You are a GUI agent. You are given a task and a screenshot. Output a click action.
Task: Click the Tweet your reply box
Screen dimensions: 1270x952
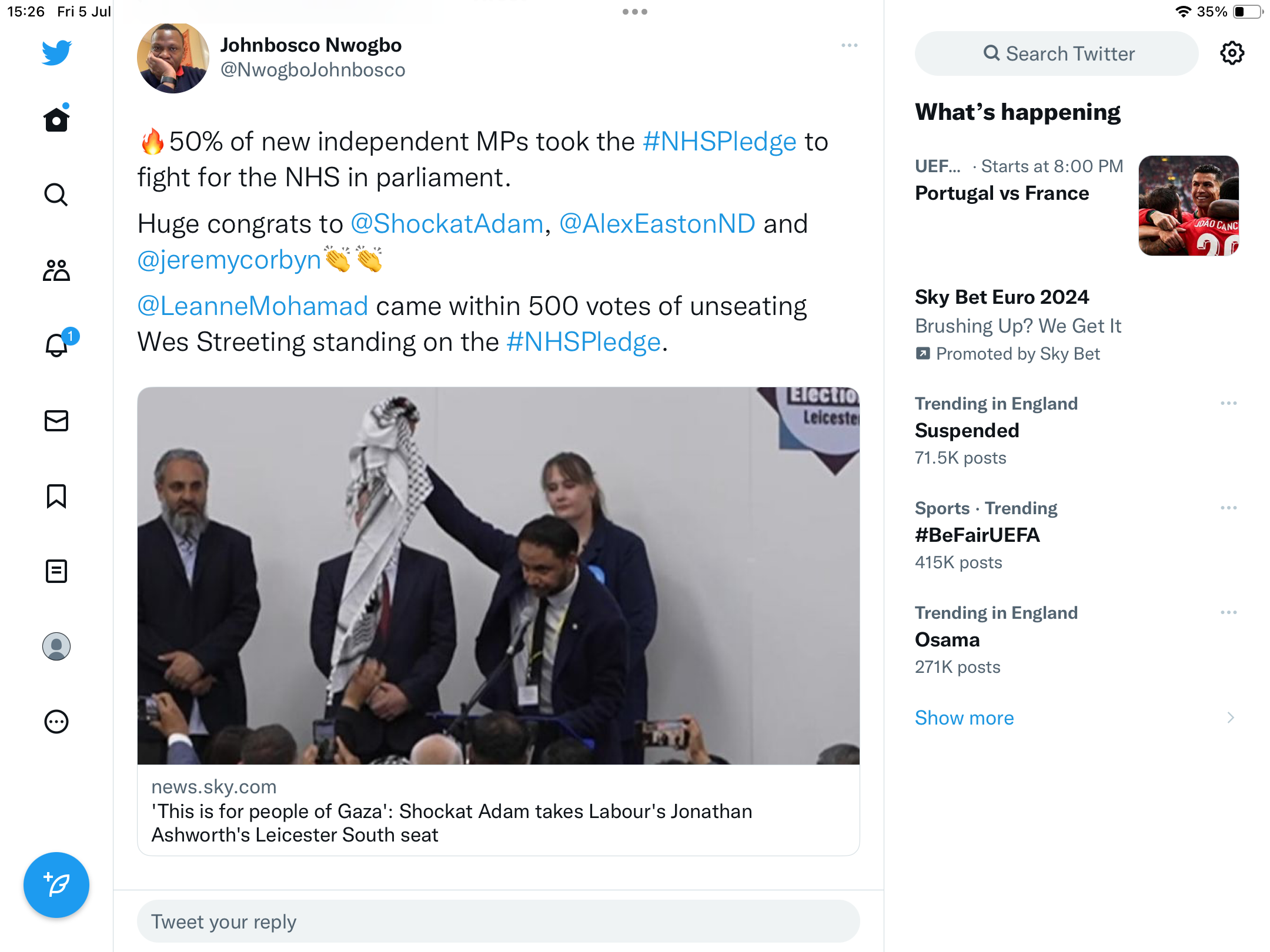pos(498,921)
